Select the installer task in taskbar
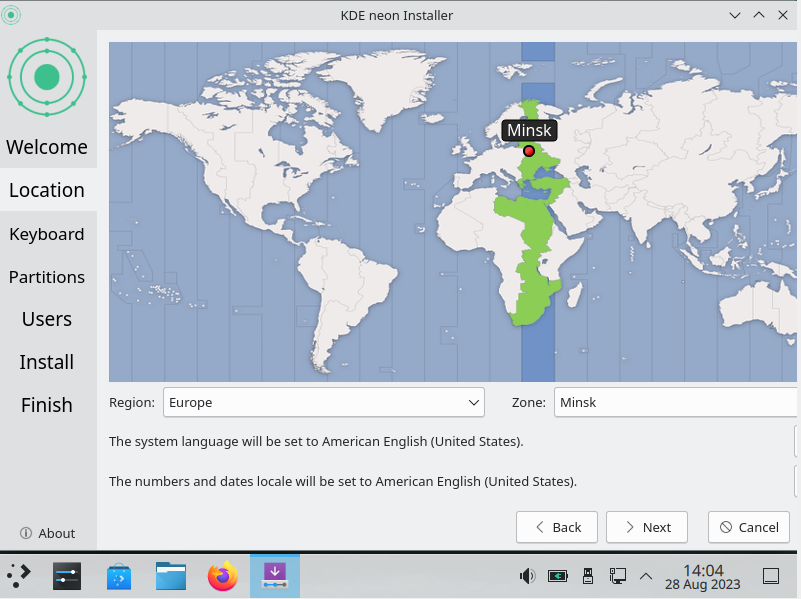The image size is (801, 599). [x=275, y=576]
